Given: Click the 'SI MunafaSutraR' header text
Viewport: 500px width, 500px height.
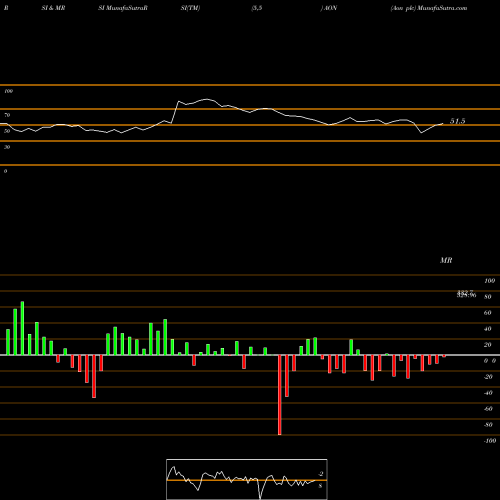Looking at the screenshot, I should tap(123, 8).
